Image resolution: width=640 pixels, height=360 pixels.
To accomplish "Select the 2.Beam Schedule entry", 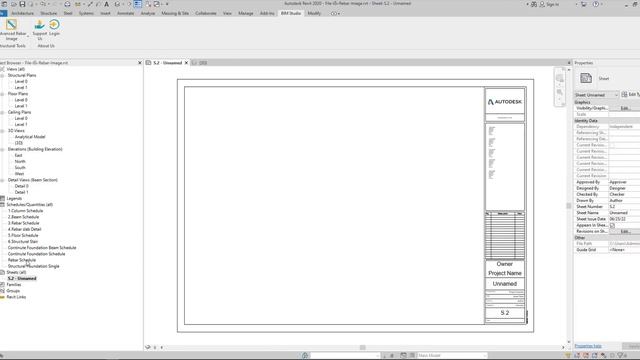I will click(x=24, y=217).
